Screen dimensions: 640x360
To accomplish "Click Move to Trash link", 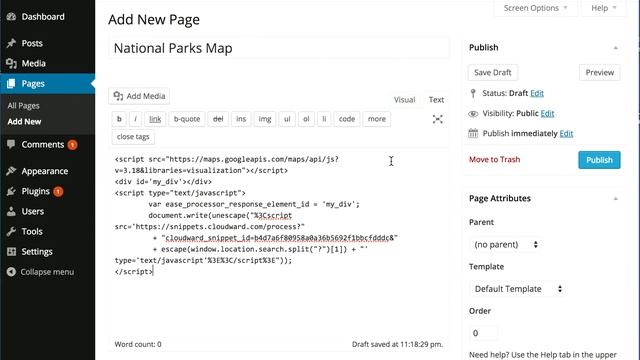I will tap(494, 160).
